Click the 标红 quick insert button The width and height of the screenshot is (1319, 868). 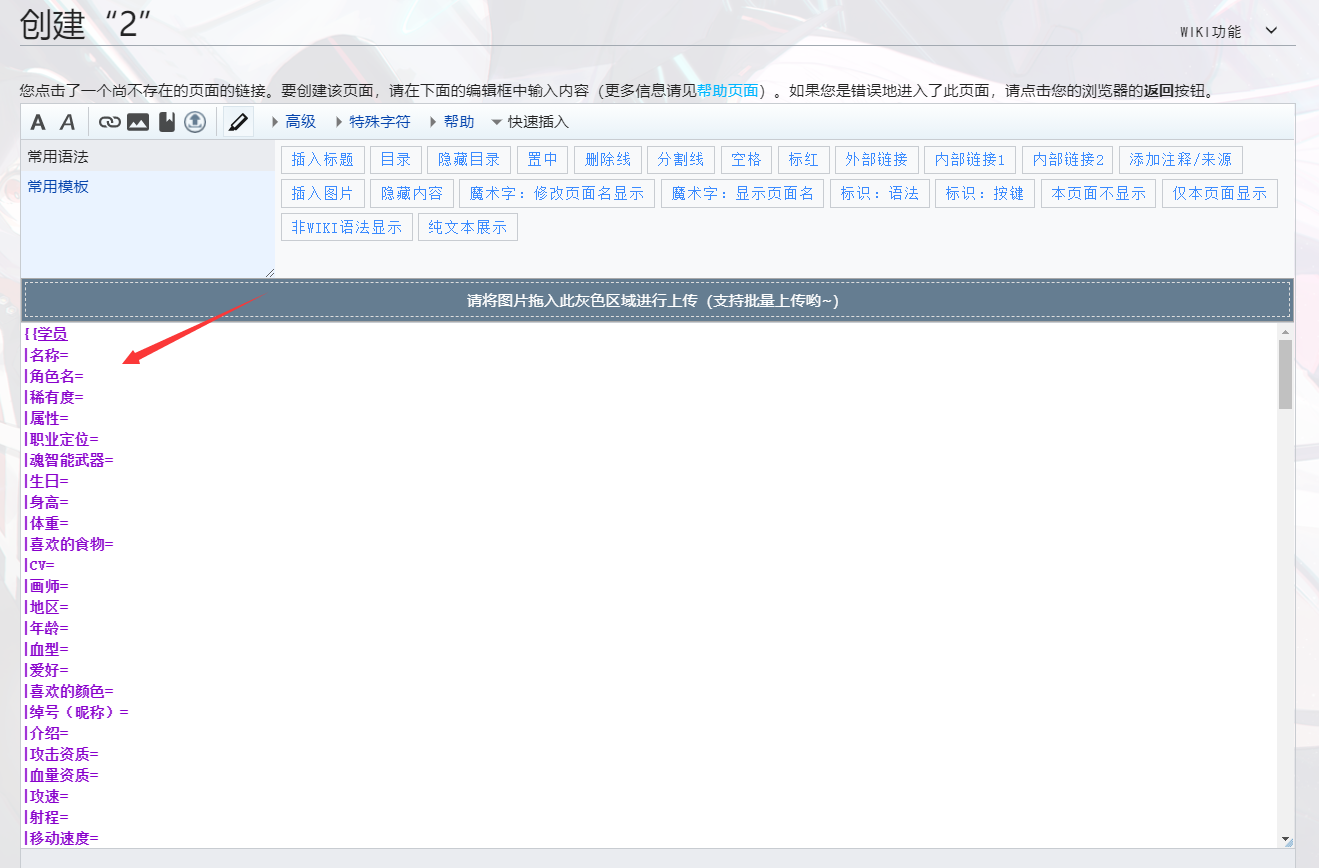coord(803,159)
